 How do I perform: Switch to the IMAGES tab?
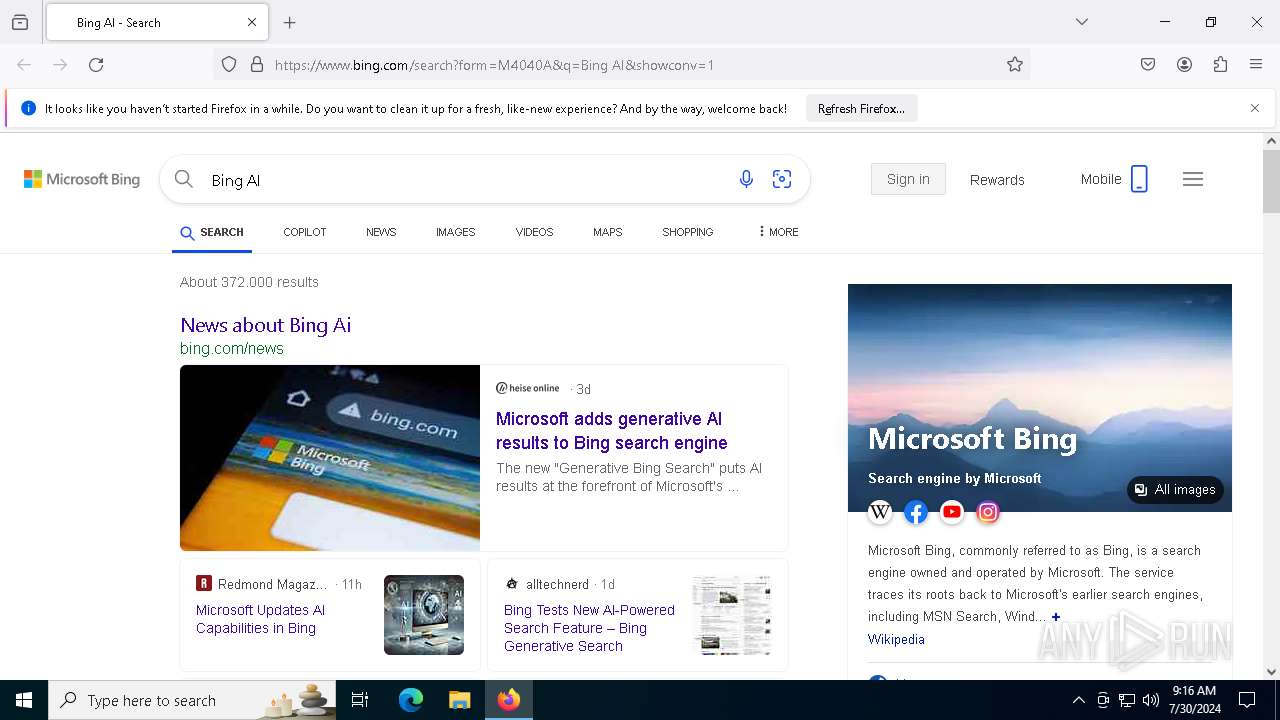456,232
